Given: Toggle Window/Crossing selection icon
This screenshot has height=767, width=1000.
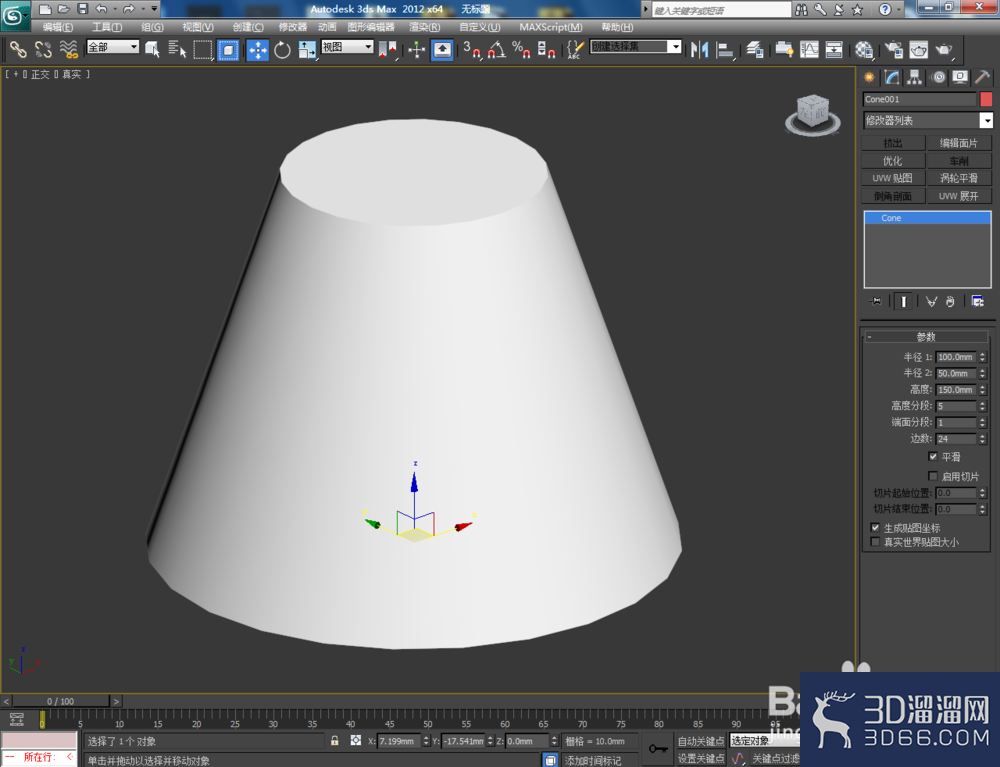Looking at the screenshot, I should [x=228, y=50].
